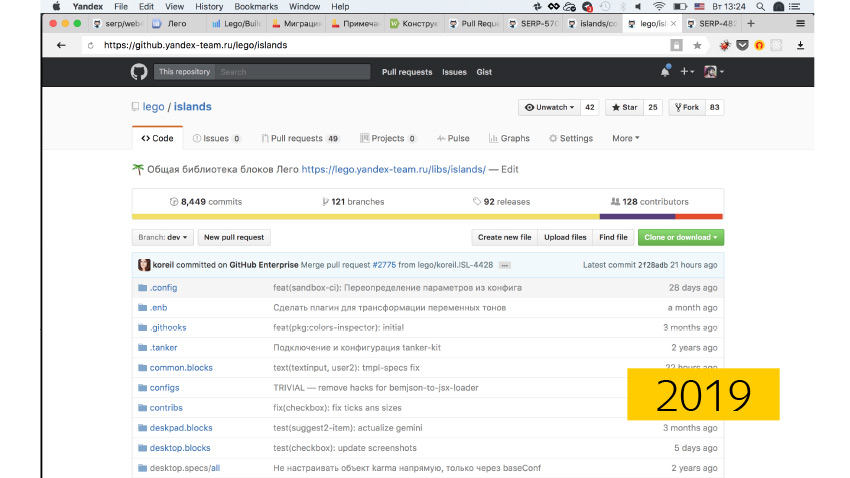The height and width of the screenshot is (478, 850).
Task: Open the configs folder
Action: pos(164,388)
